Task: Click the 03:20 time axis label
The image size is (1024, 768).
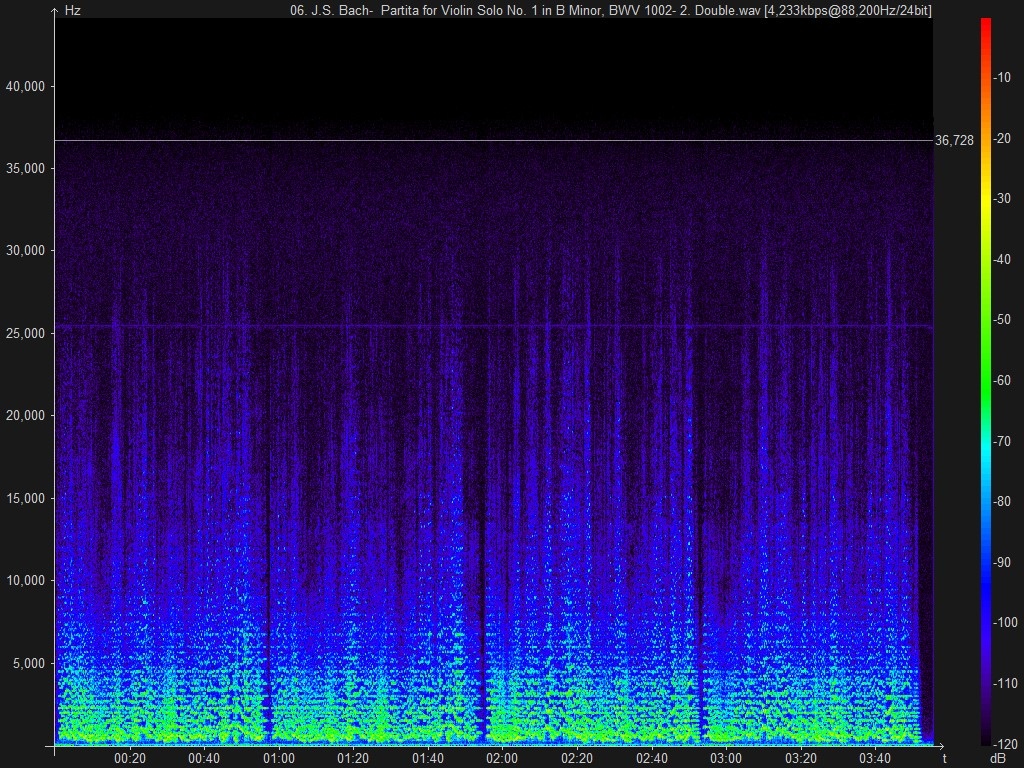Action: pyautogui.click(x=800, y=758)
